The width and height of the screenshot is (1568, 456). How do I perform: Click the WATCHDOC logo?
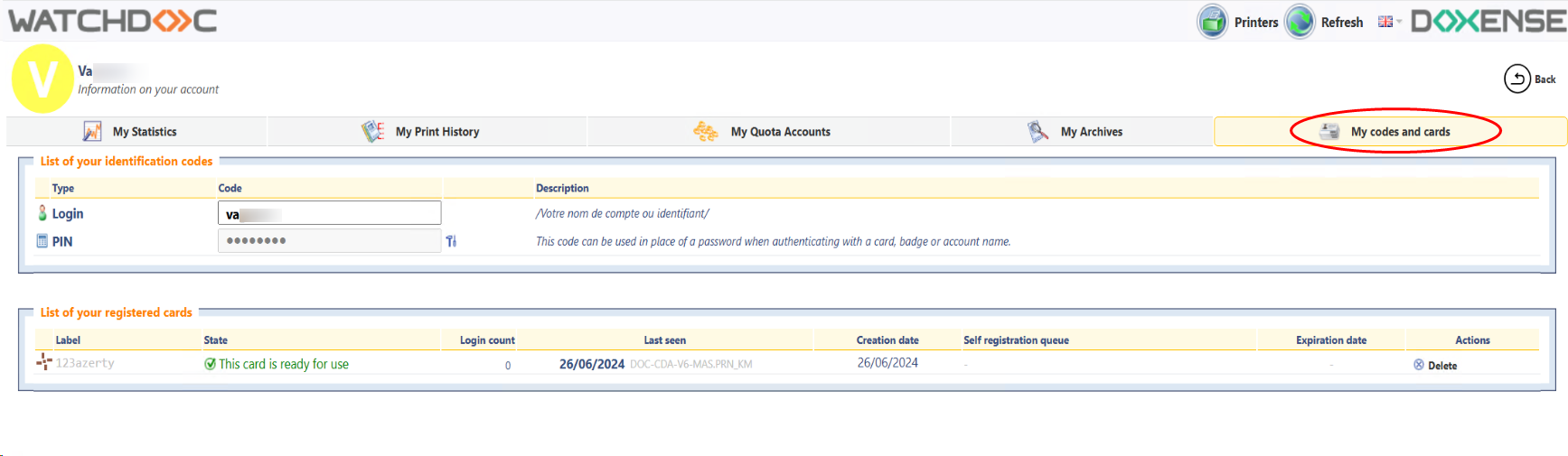pos(113,21)
